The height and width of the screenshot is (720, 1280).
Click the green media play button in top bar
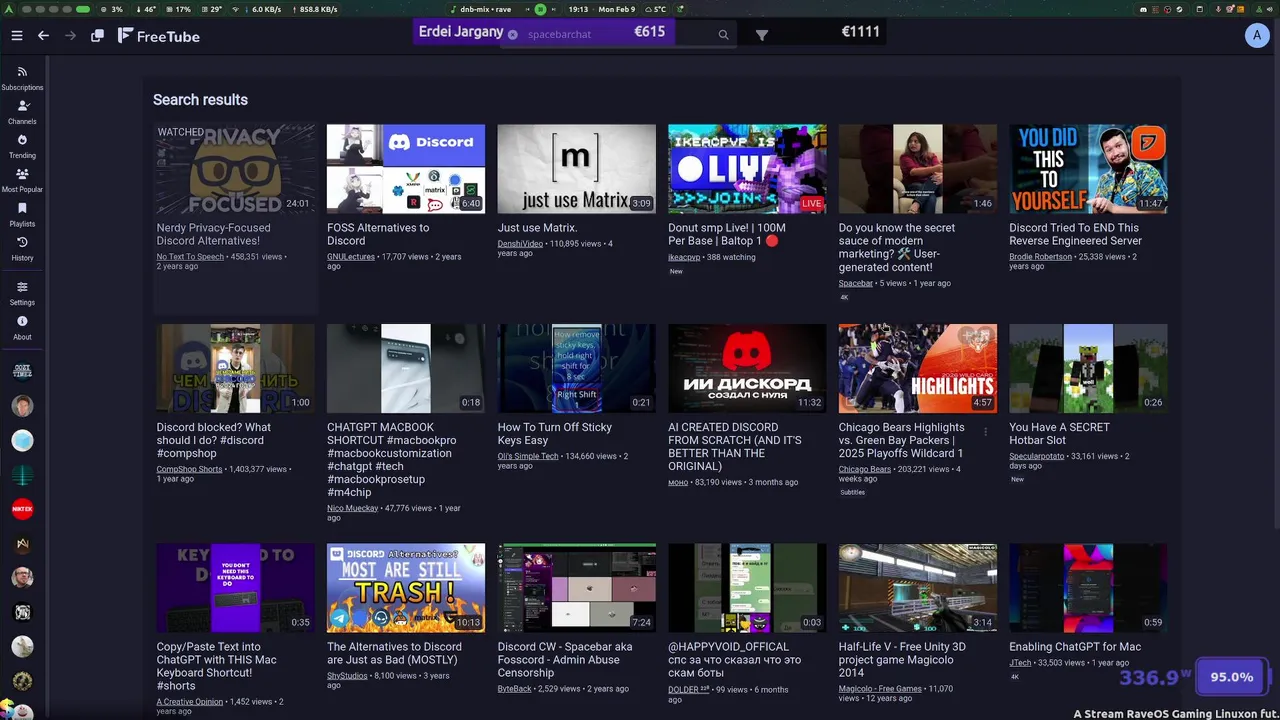pos(540,9)
